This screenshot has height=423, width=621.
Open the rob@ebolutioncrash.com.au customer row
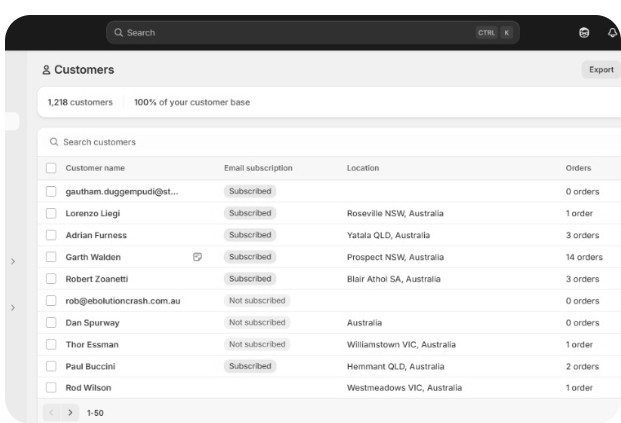329,301
